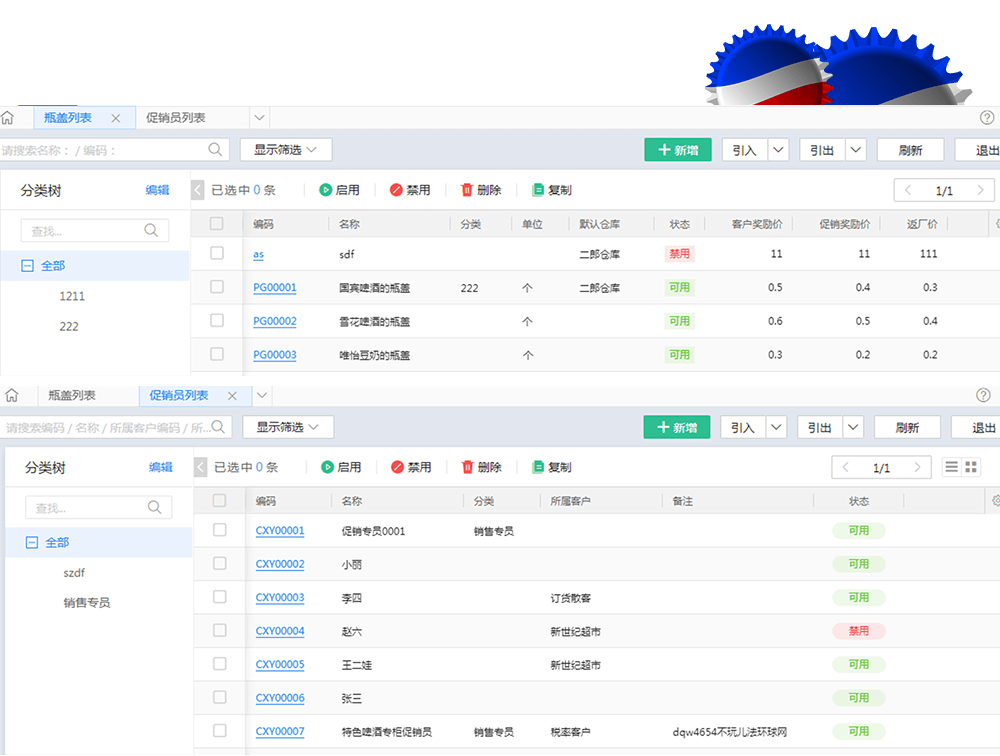Expand arrow beside 引入 in upper panel

[x=778, y=150]
